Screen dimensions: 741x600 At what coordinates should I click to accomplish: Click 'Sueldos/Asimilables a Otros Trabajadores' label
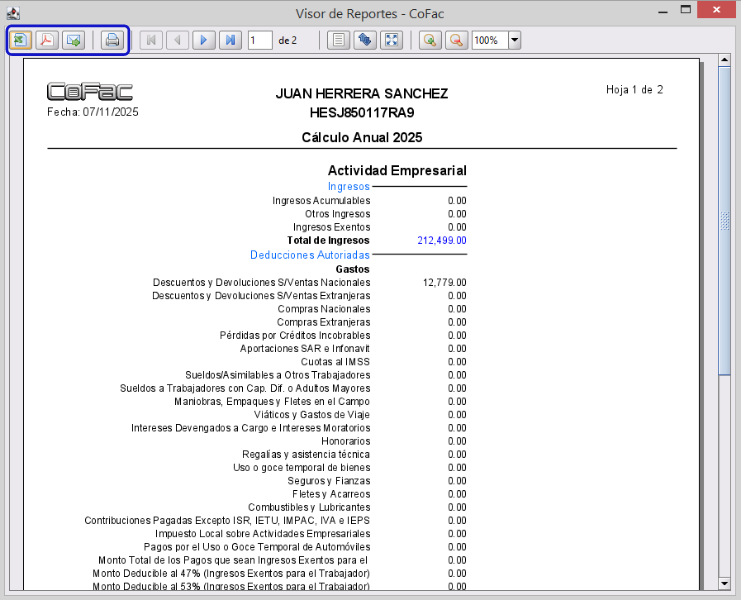coord(278,375)
